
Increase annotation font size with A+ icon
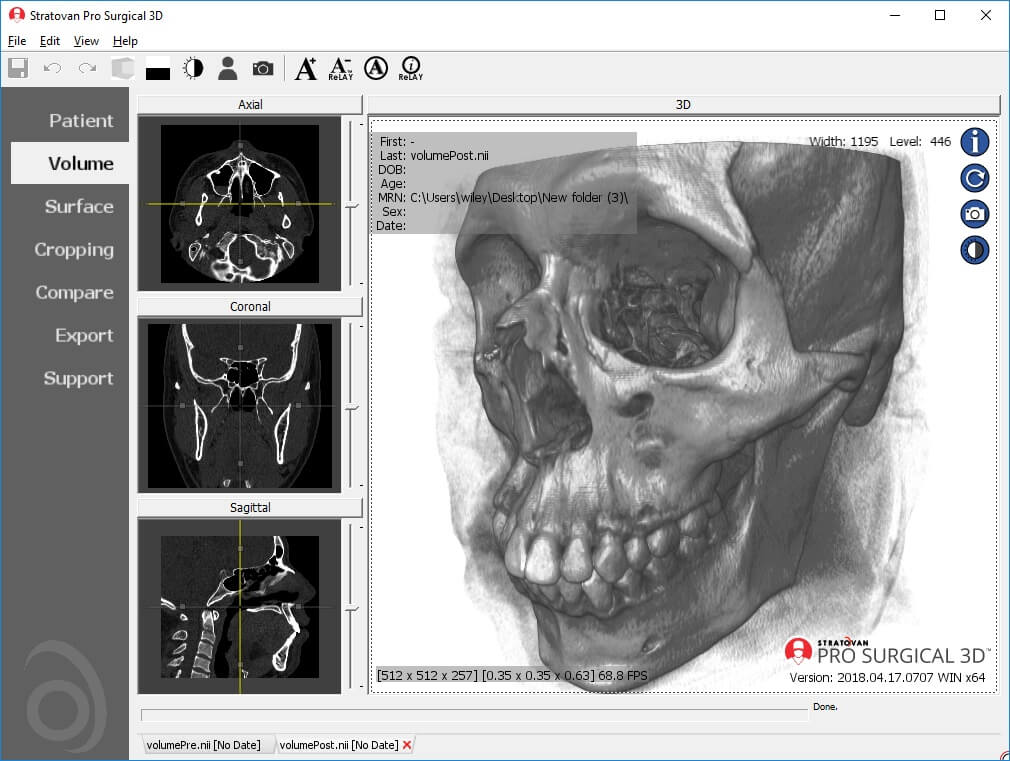coord(306,68)
